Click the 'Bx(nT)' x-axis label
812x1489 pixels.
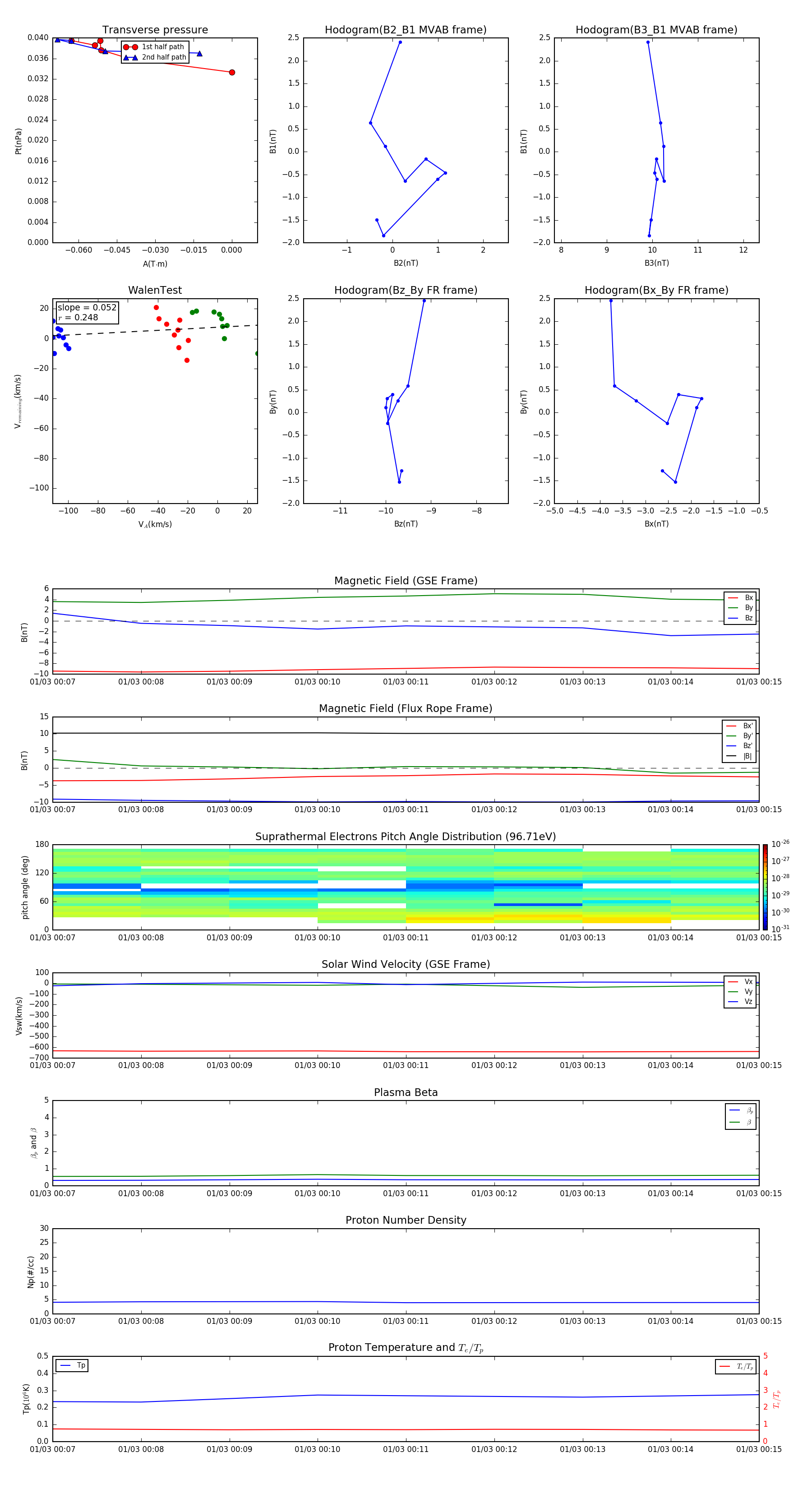tap(656, 524)
